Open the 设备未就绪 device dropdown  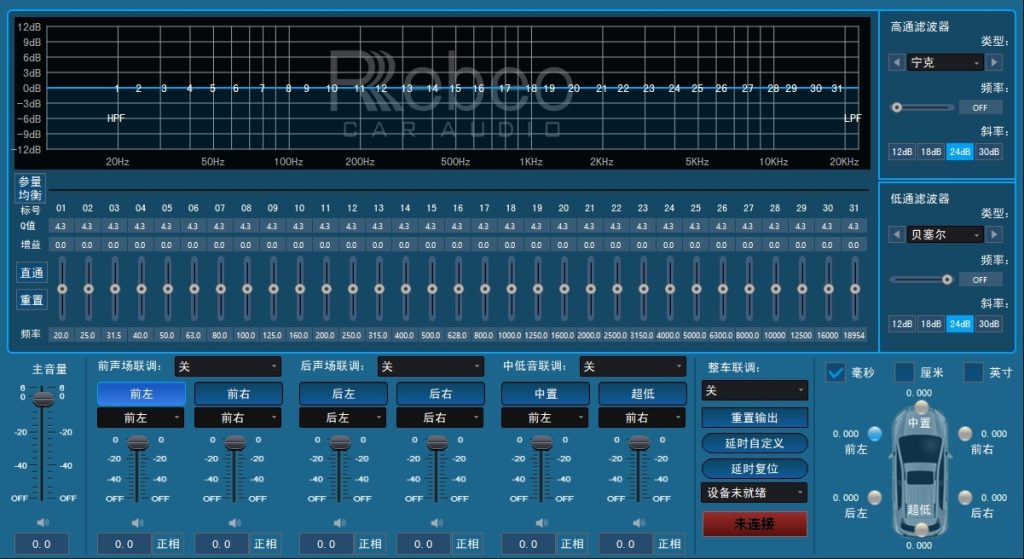[754, 492]
